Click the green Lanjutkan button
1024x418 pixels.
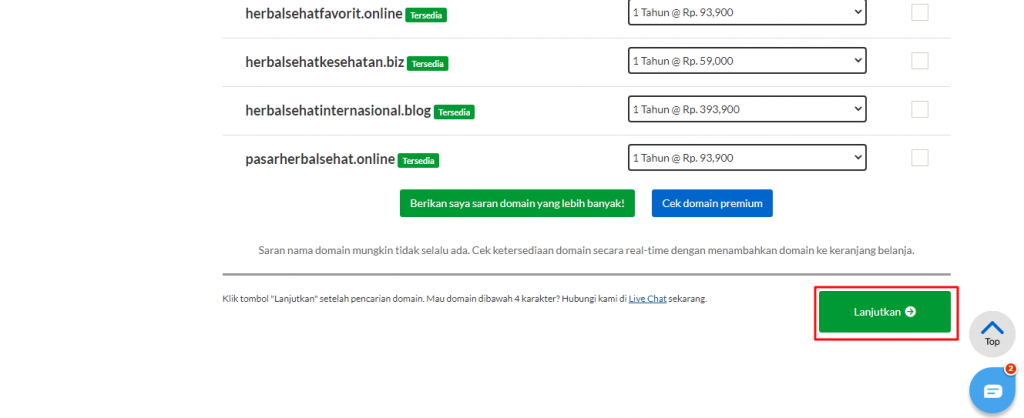[885, 312]
